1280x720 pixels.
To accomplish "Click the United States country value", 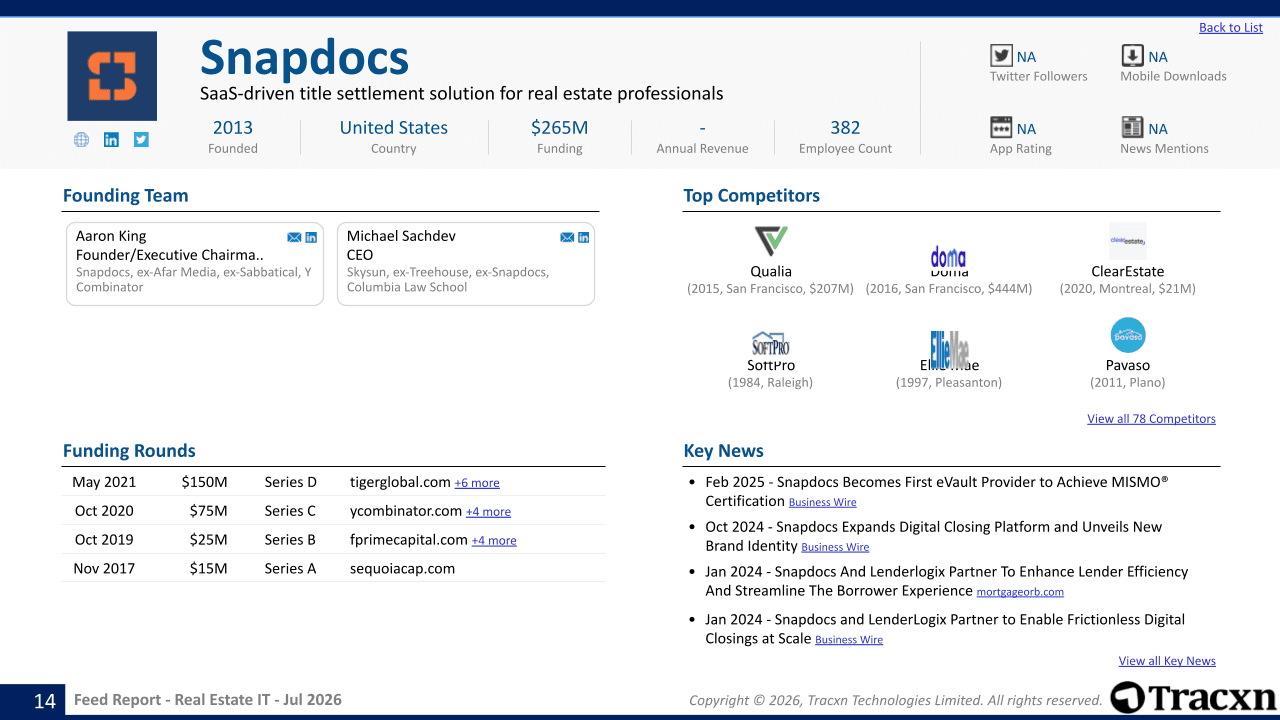I will click(394, 127).
